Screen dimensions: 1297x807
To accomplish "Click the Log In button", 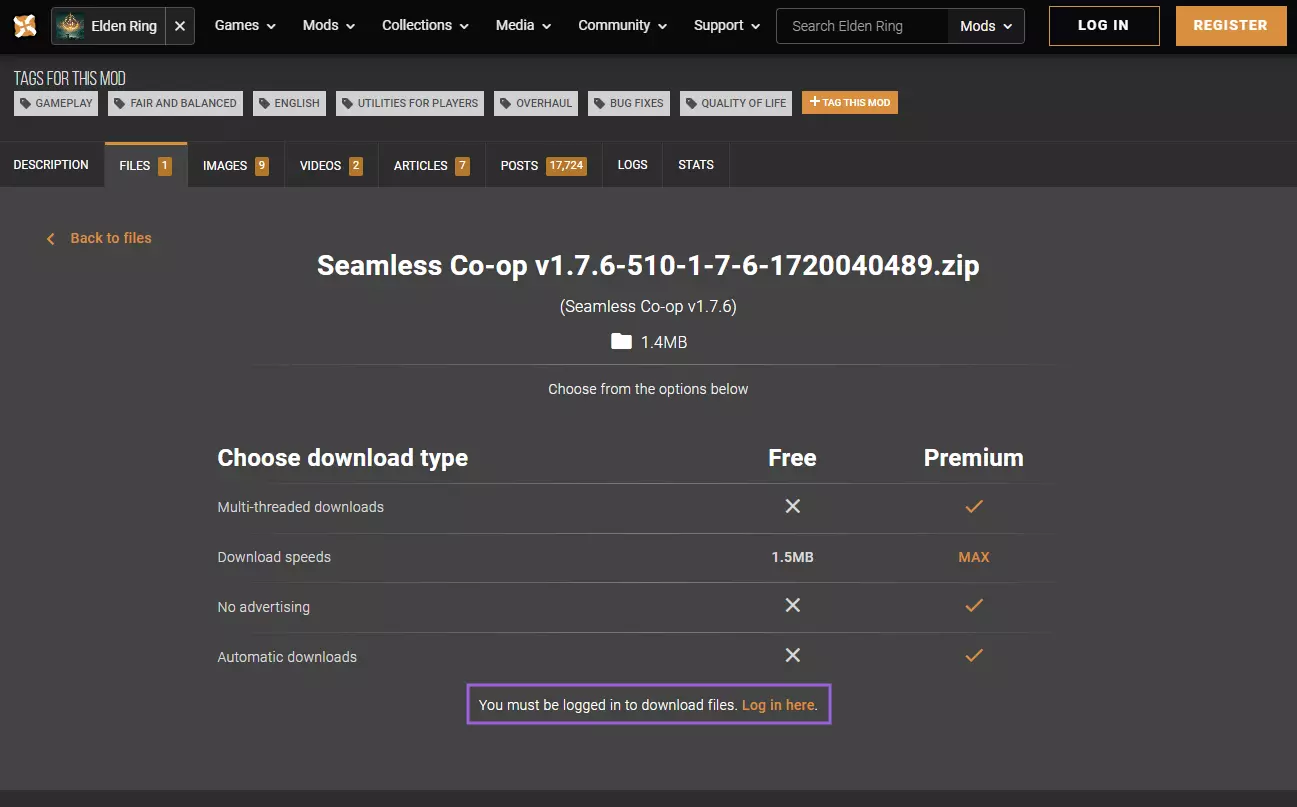I will coord(1103,26).
